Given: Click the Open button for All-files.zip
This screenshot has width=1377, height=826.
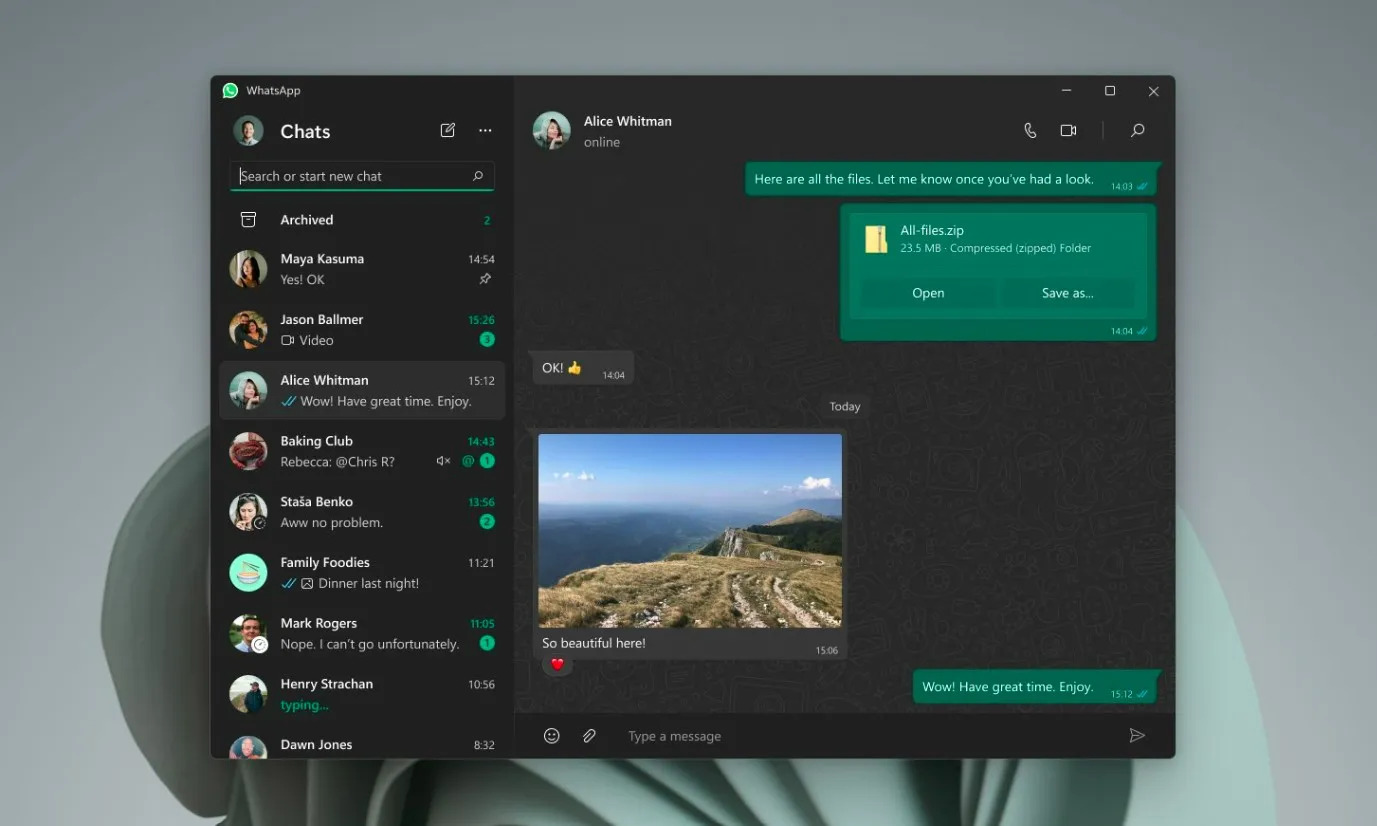Looking at the screenshot, I should tap(927, 293).
